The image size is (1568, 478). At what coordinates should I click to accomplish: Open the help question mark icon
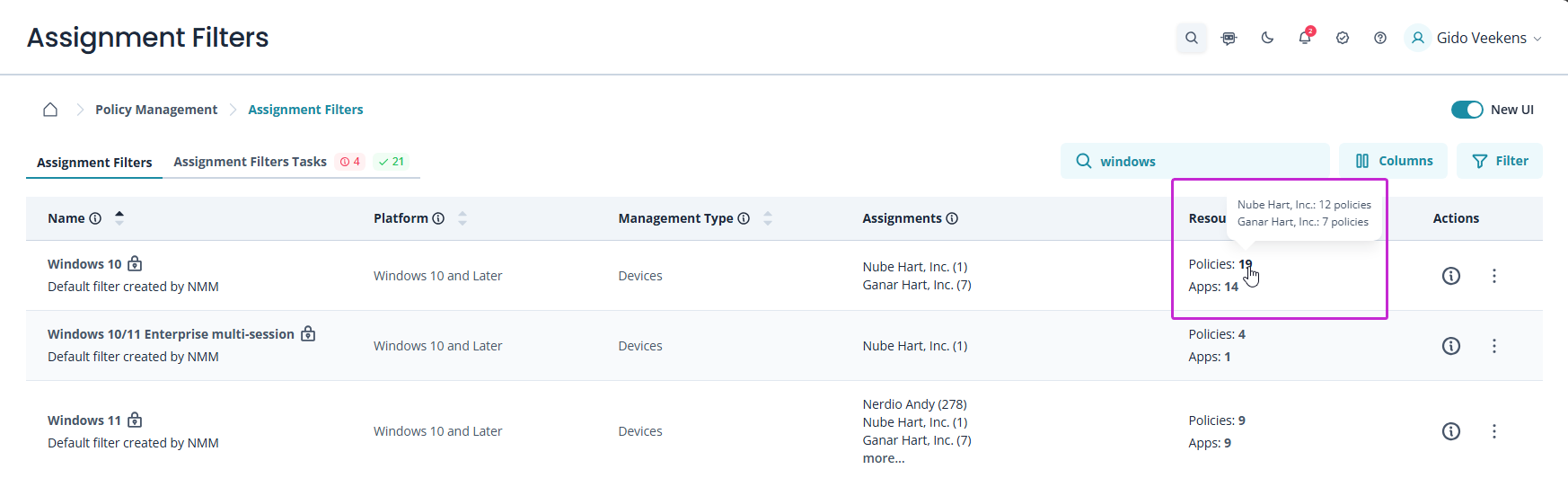coord(1380,38)
